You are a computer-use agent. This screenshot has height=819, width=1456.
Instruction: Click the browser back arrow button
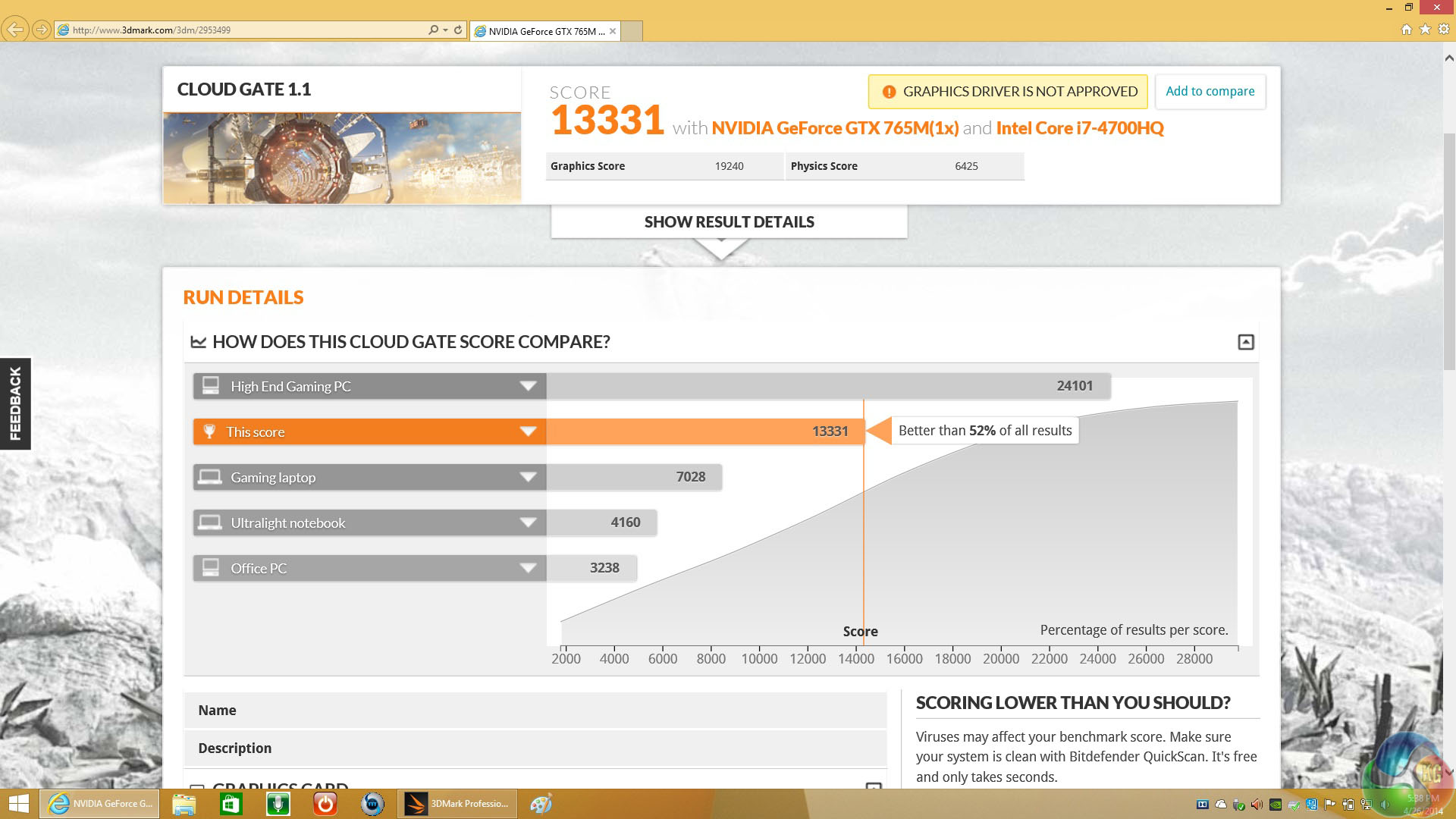coord(14,30)
